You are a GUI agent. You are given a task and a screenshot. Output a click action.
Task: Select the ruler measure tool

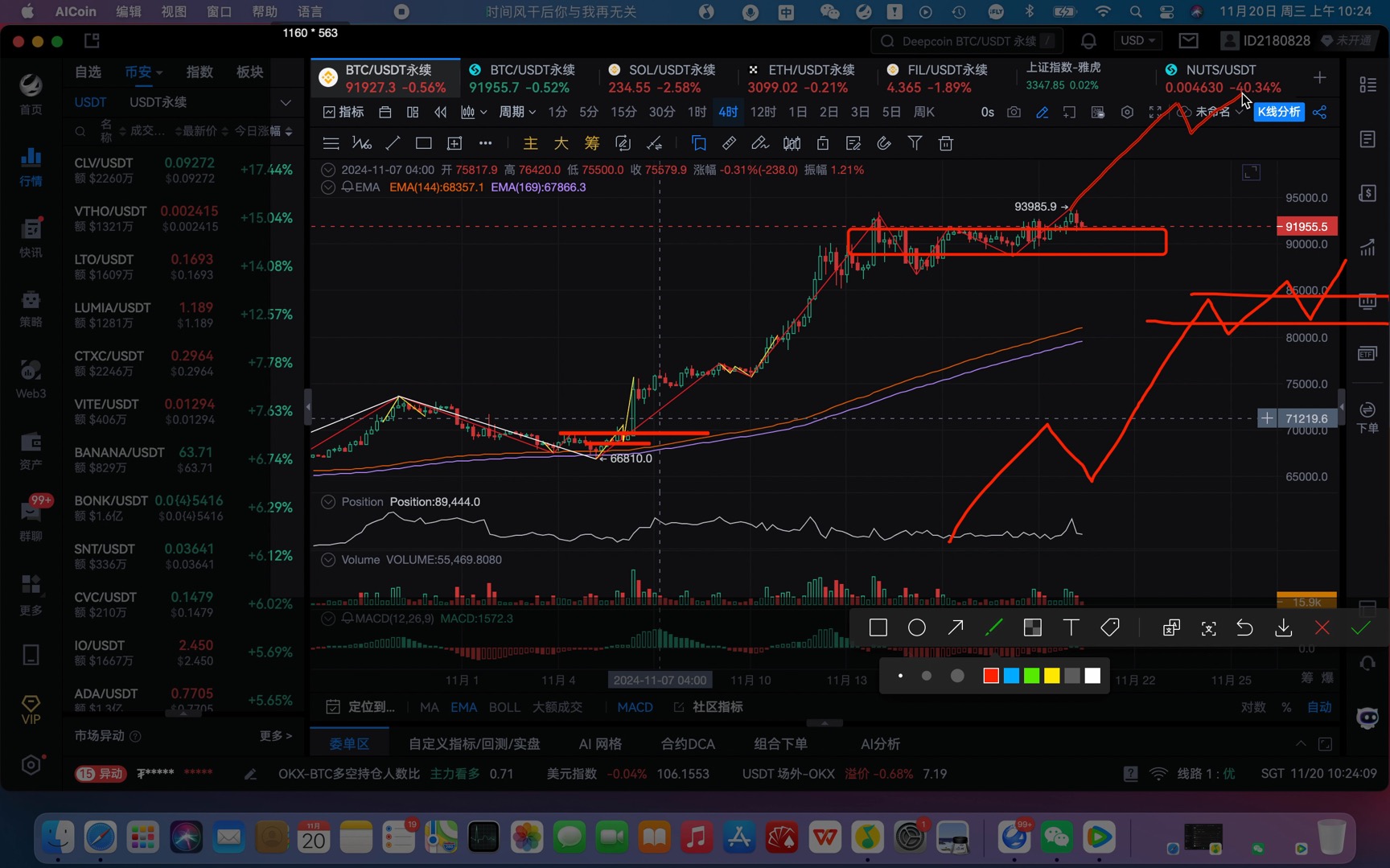tap(729, 143)
